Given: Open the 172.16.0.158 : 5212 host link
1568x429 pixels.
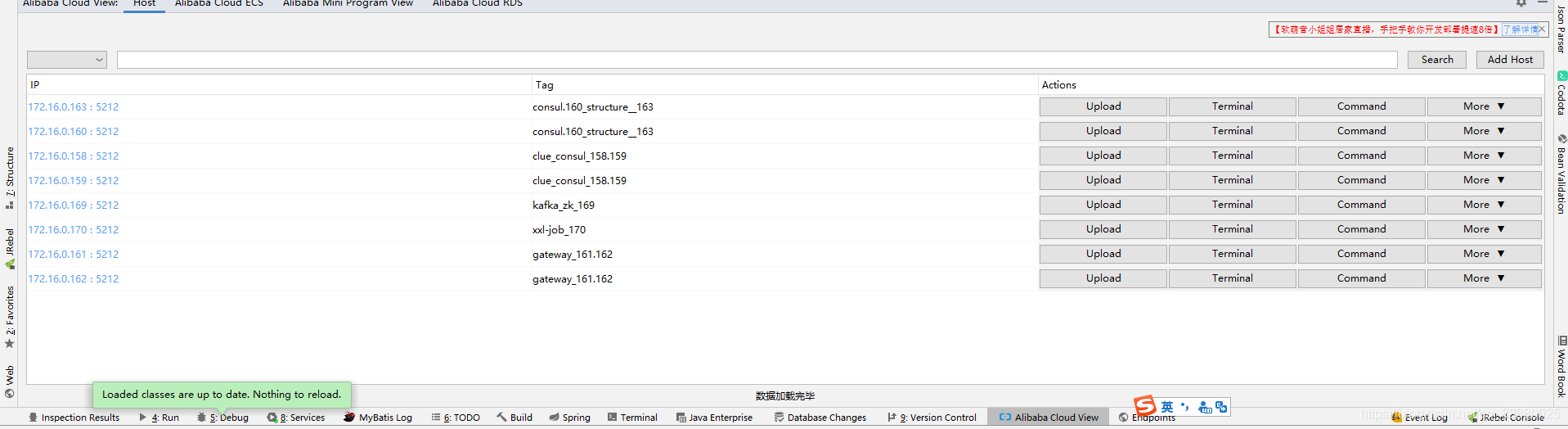Looking at the screenshot, I should coord(74,156).
